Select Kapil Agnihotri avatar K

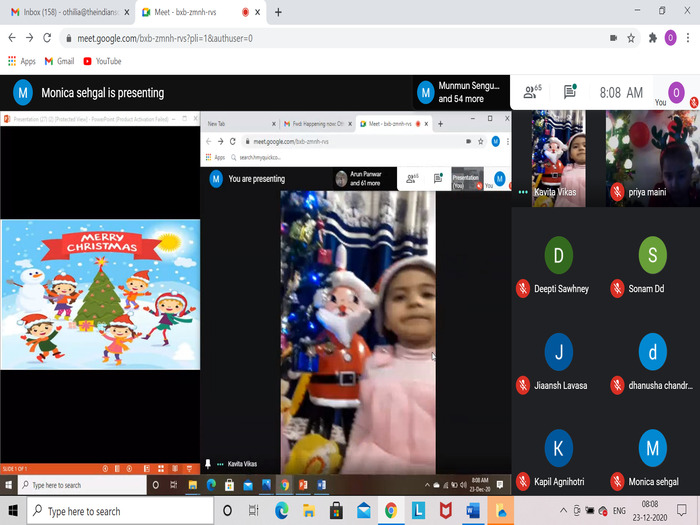point(558,448)
